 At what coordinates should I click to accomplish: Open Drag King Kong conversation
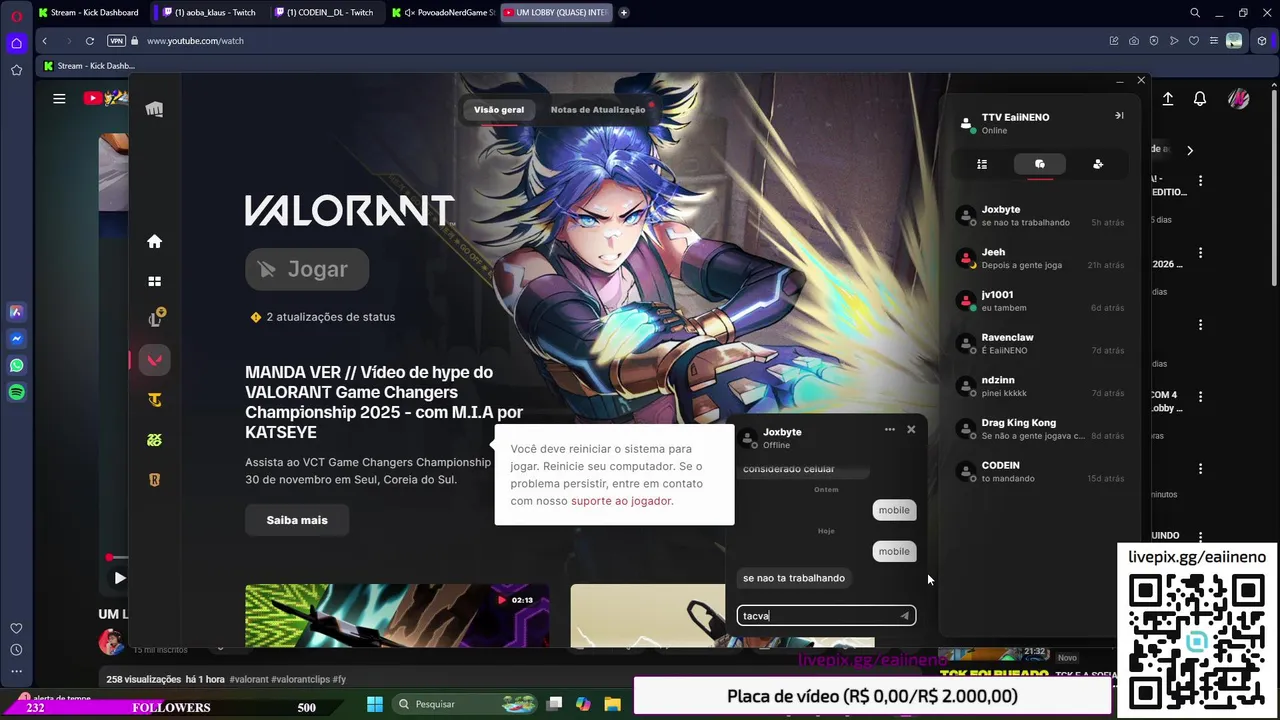[1040, 429]
